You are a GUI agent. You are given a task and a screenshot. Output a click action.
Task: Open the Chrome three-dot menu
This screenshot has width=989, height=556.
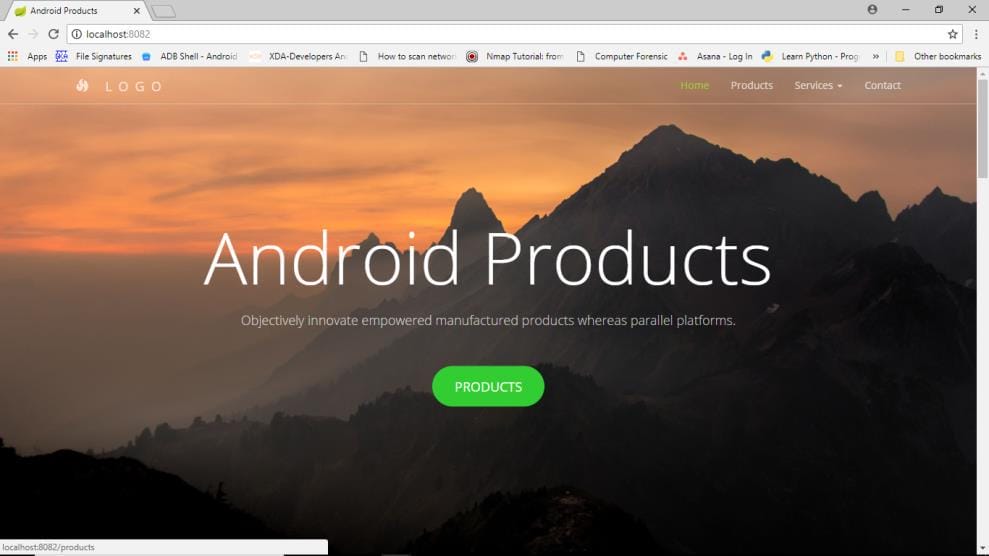coord(976,34)
